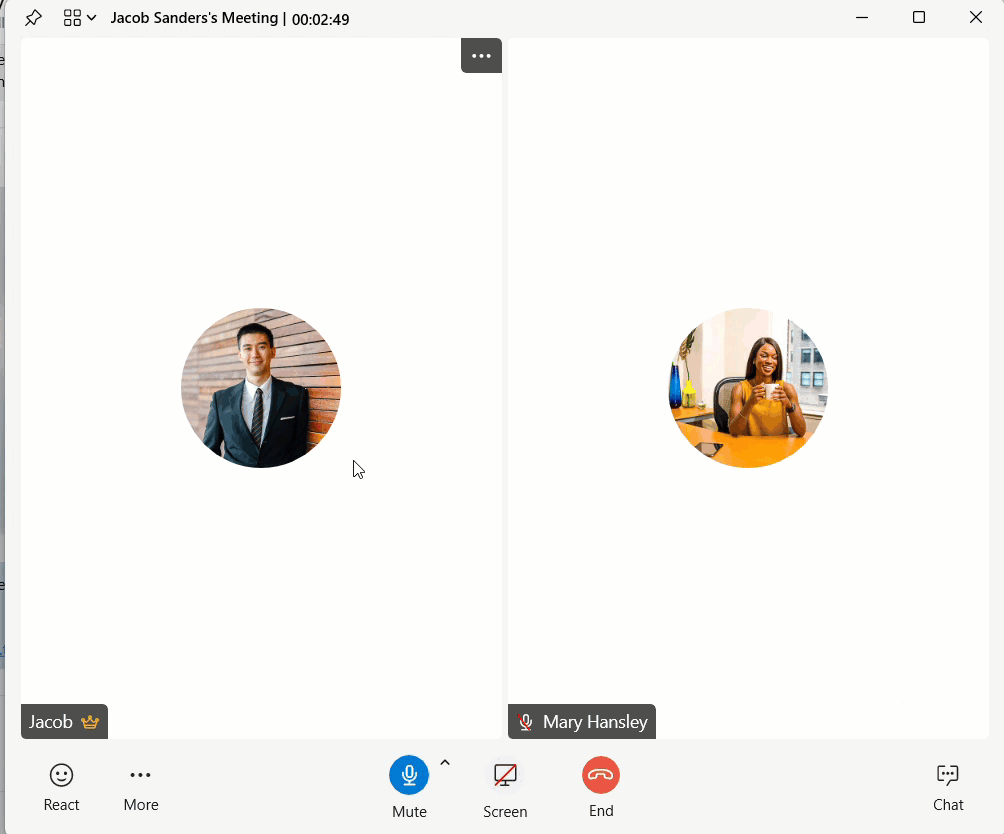Click the meeting title Jacob Sanders's Meeting
Image resolution: width=1004 pixels, height=834 pixels.
(x=195, y=18)
